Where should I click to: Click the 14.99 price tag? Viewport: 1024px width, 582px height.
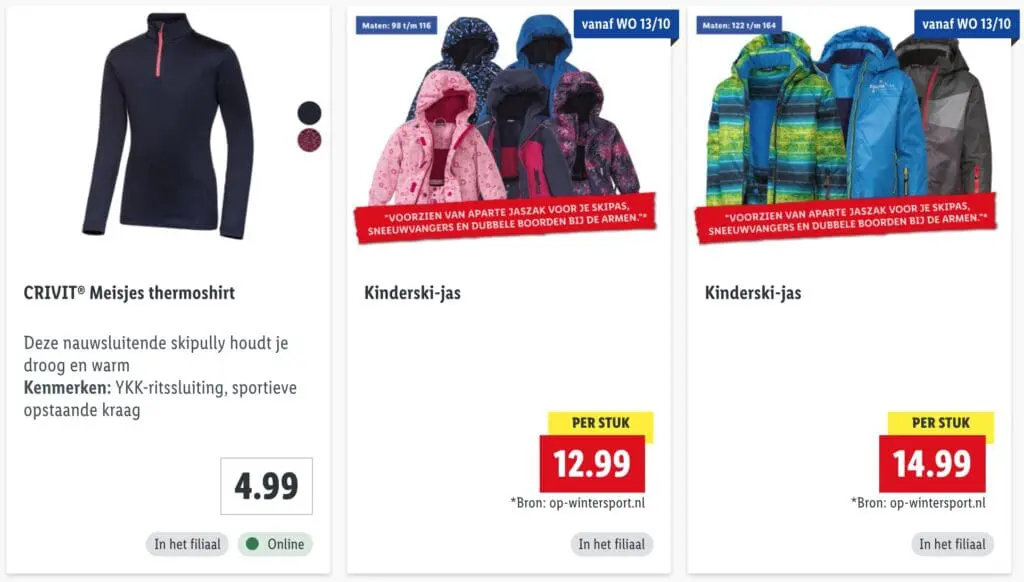pos(932,463)
